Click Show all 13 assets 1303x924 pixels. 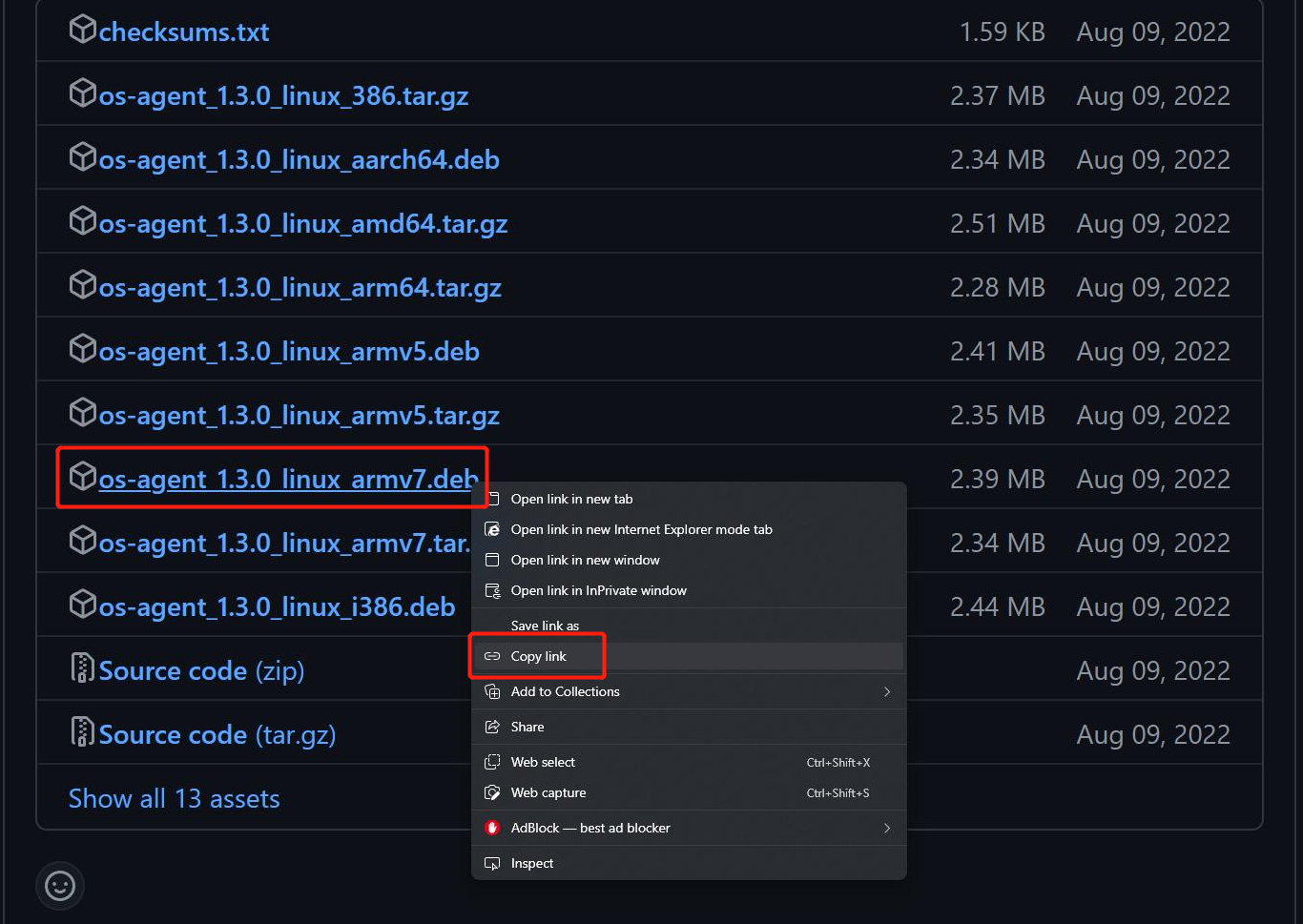click(174, 798)
